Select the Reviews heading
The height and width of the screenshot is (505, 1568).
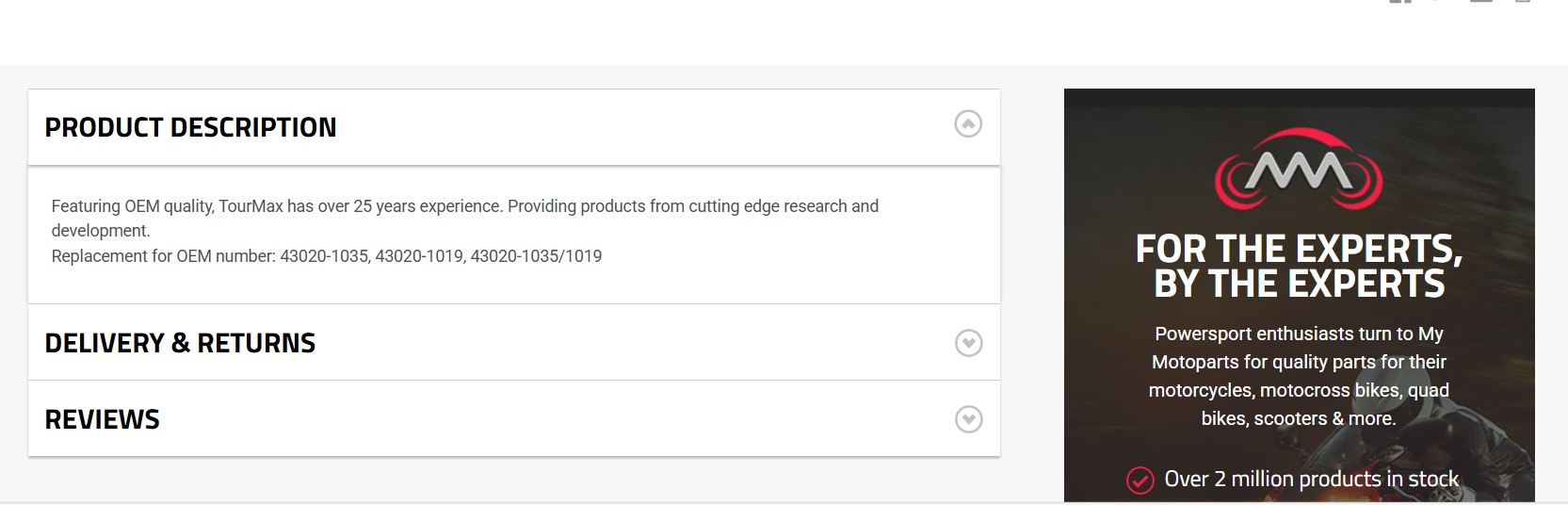click(103, 419)
